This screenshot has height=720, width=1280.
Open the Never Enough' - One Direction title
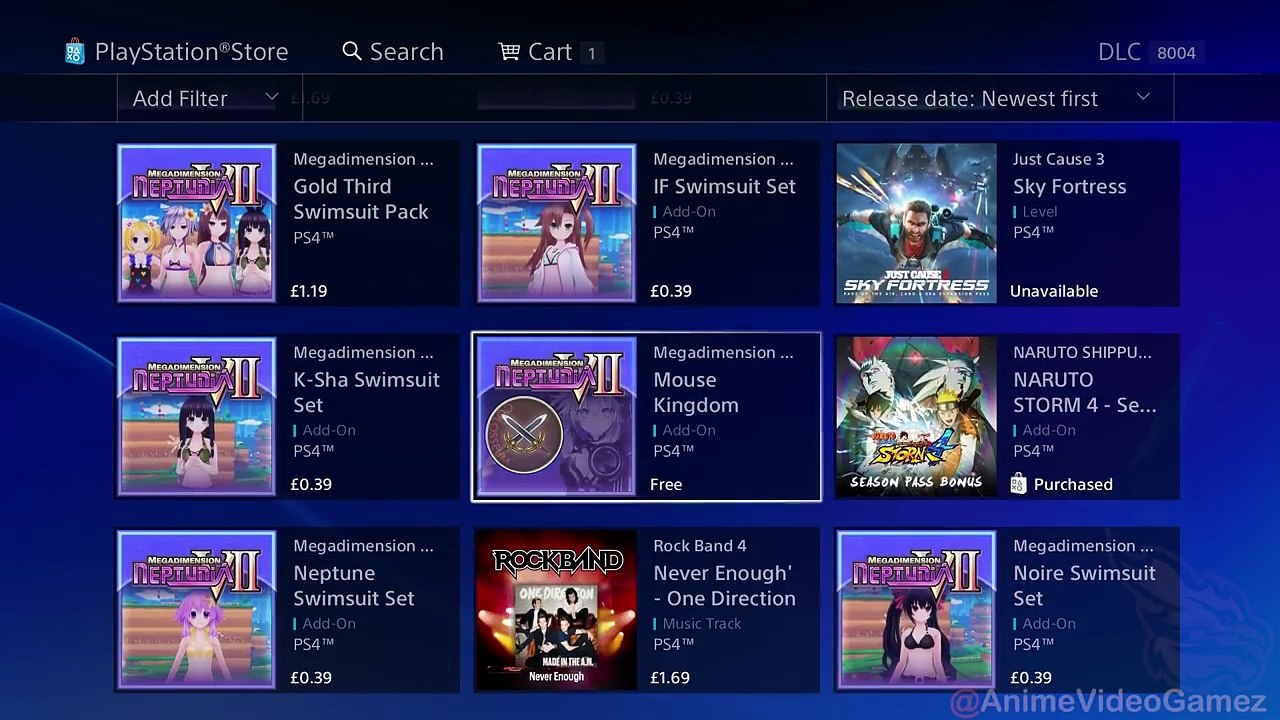click(724, 586)
